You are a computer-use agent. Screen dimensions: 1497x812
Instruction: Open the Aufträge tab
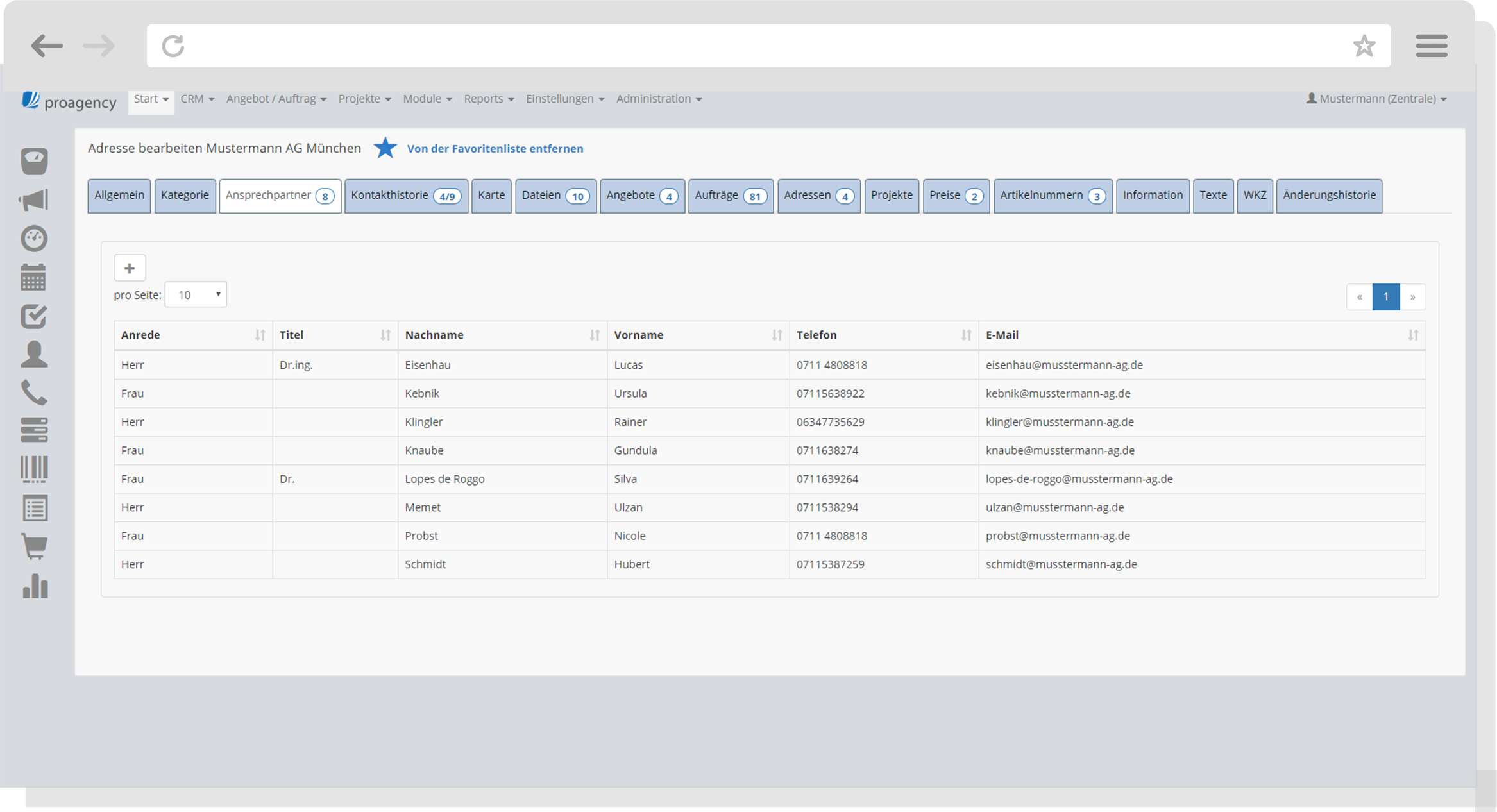pyautogui.click(x=730, y=196)
